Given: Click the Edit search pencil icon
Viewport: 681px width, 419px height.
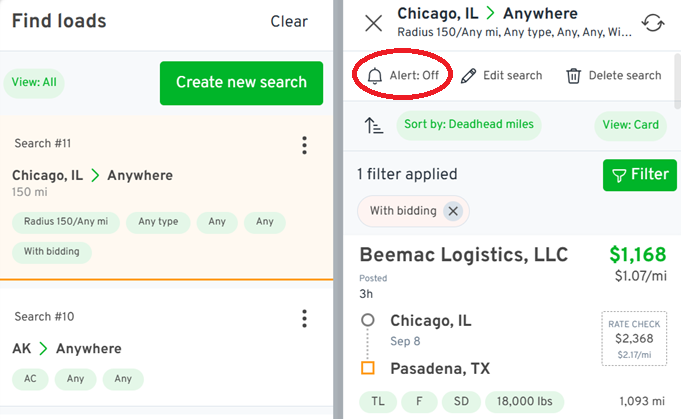Looking at the screenshot, I should (469, 75).
